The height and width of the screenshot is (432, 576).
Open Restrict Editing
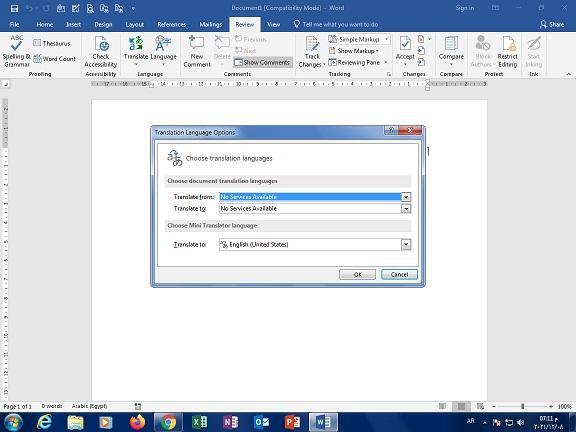508,52
